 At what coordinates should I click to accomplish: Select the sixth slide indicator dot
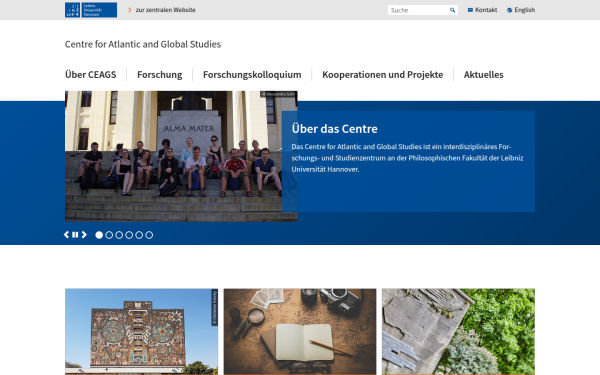tap(149, 235)
